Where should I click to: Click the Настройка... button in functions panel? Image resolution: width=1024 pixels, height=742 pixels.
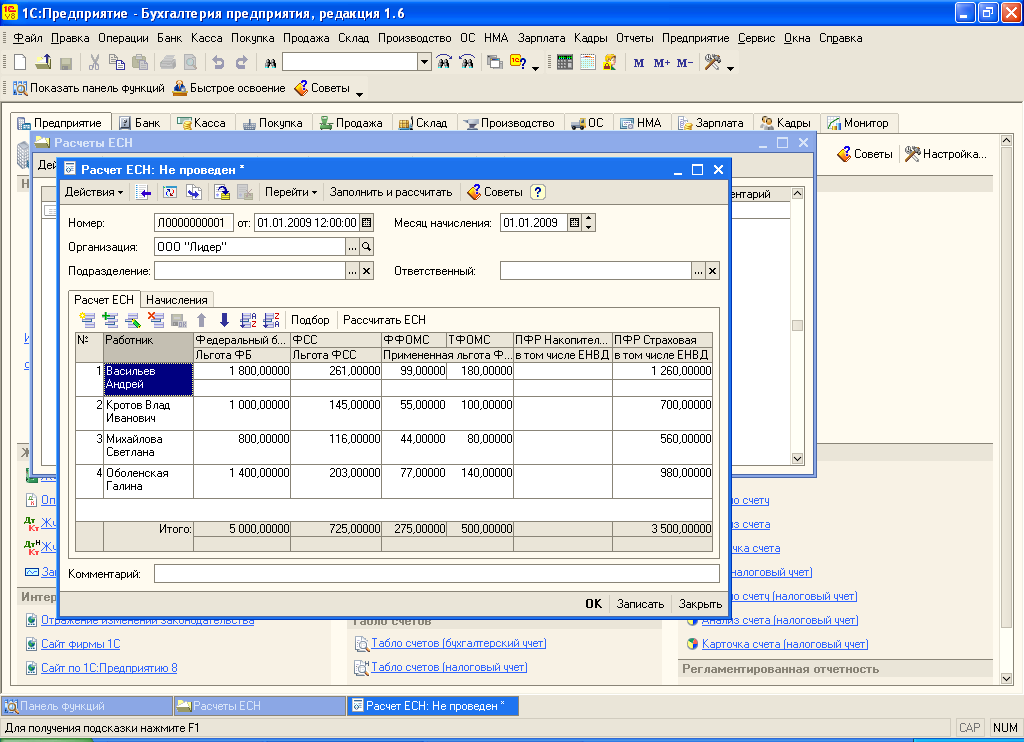(x=946, y=154)
